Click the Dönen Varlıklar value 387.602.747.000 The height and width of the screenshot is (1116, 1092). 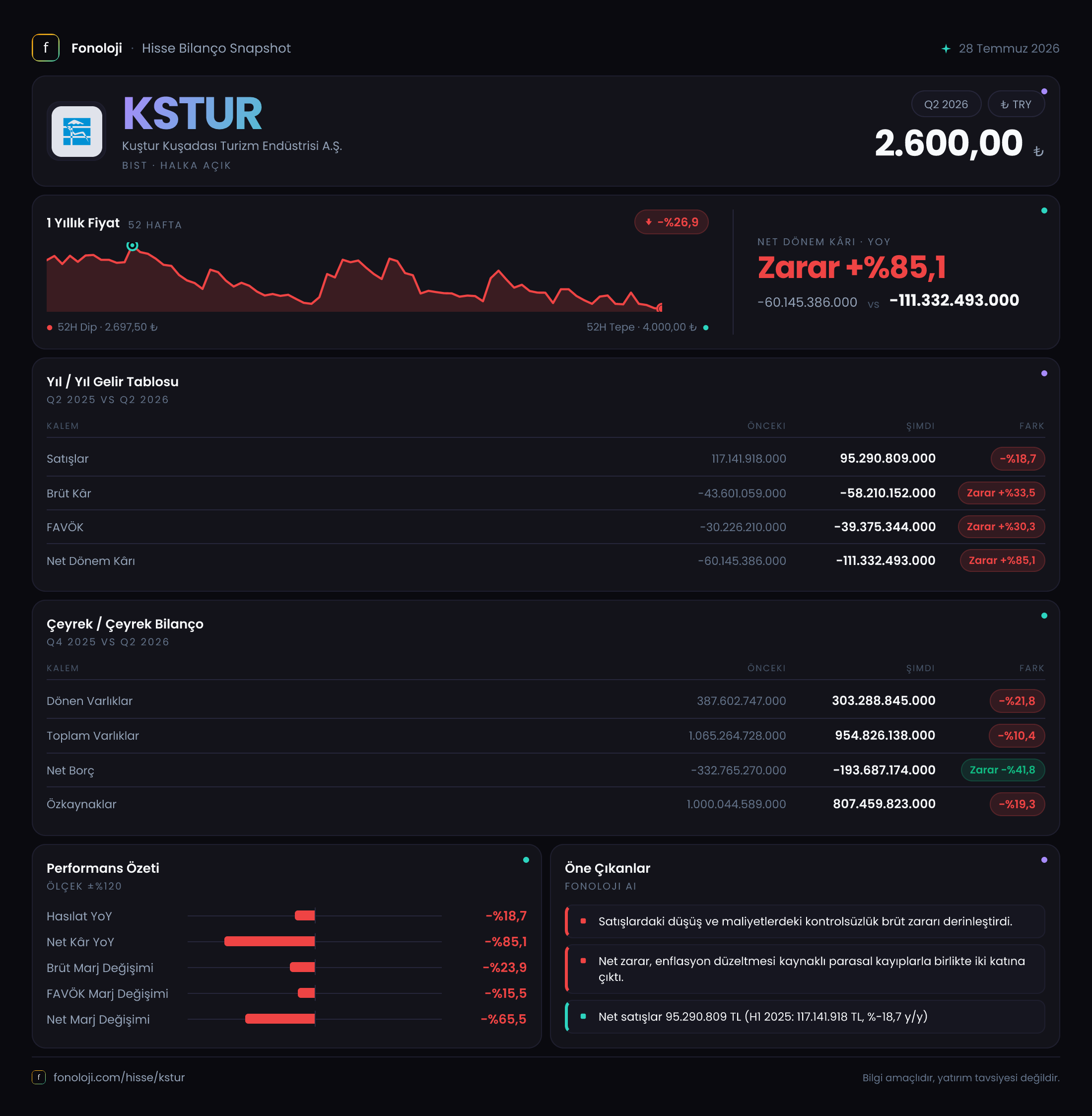pos(741,701)
